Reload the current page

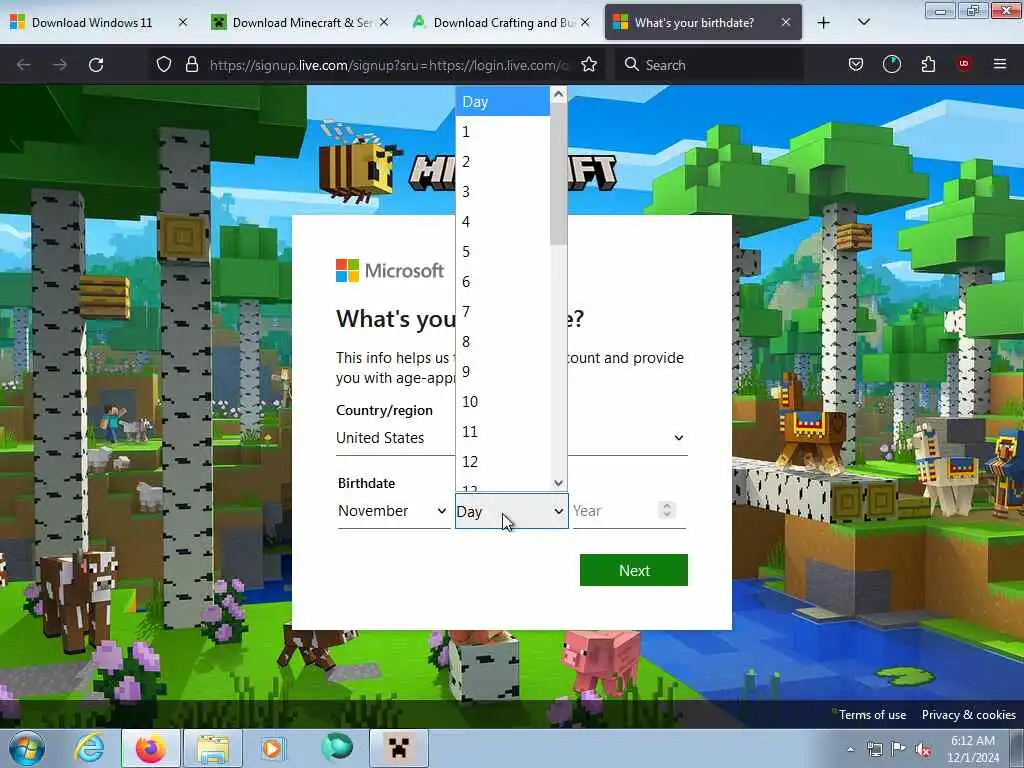point(96,65)
